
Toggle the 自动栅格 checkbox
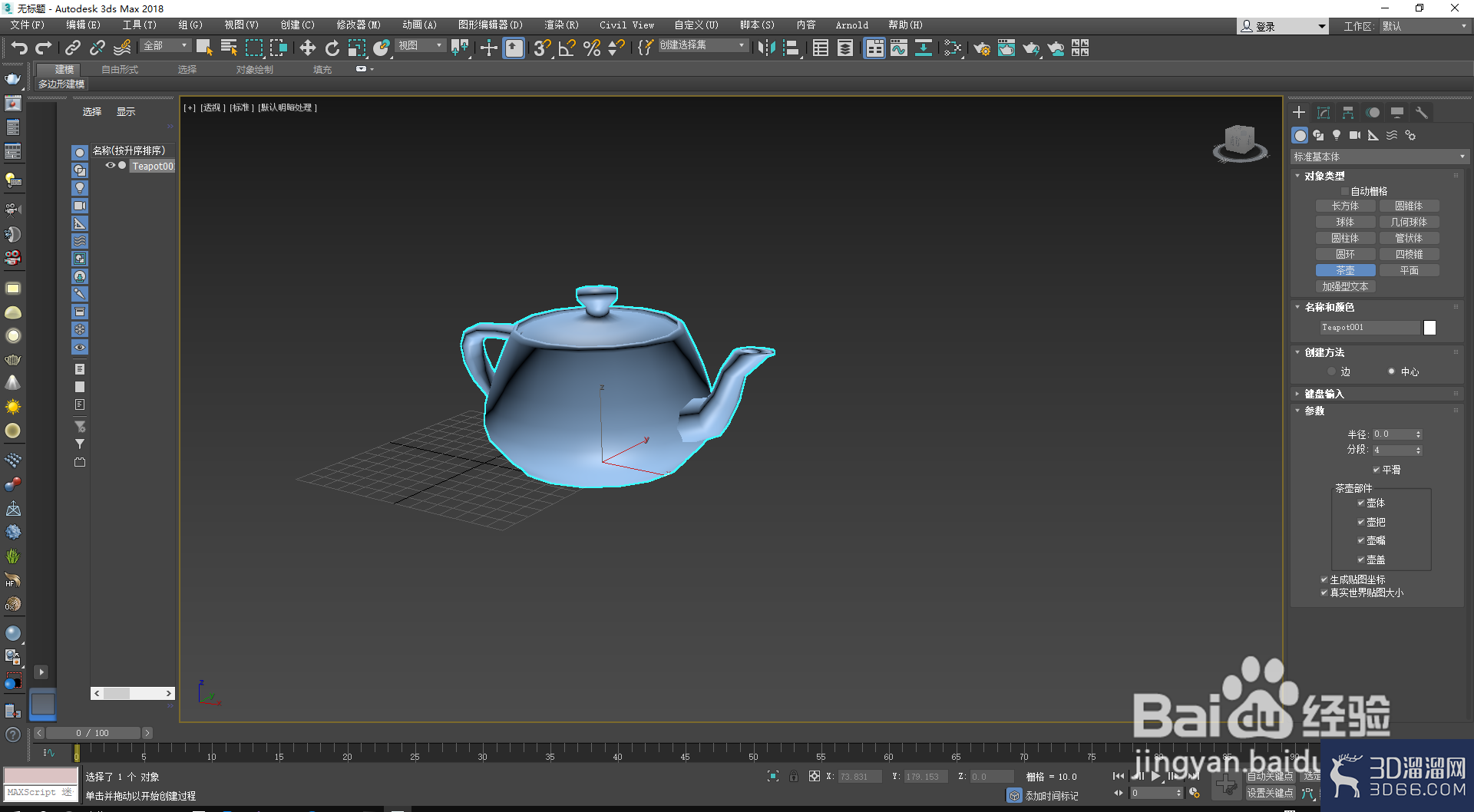1344,191
